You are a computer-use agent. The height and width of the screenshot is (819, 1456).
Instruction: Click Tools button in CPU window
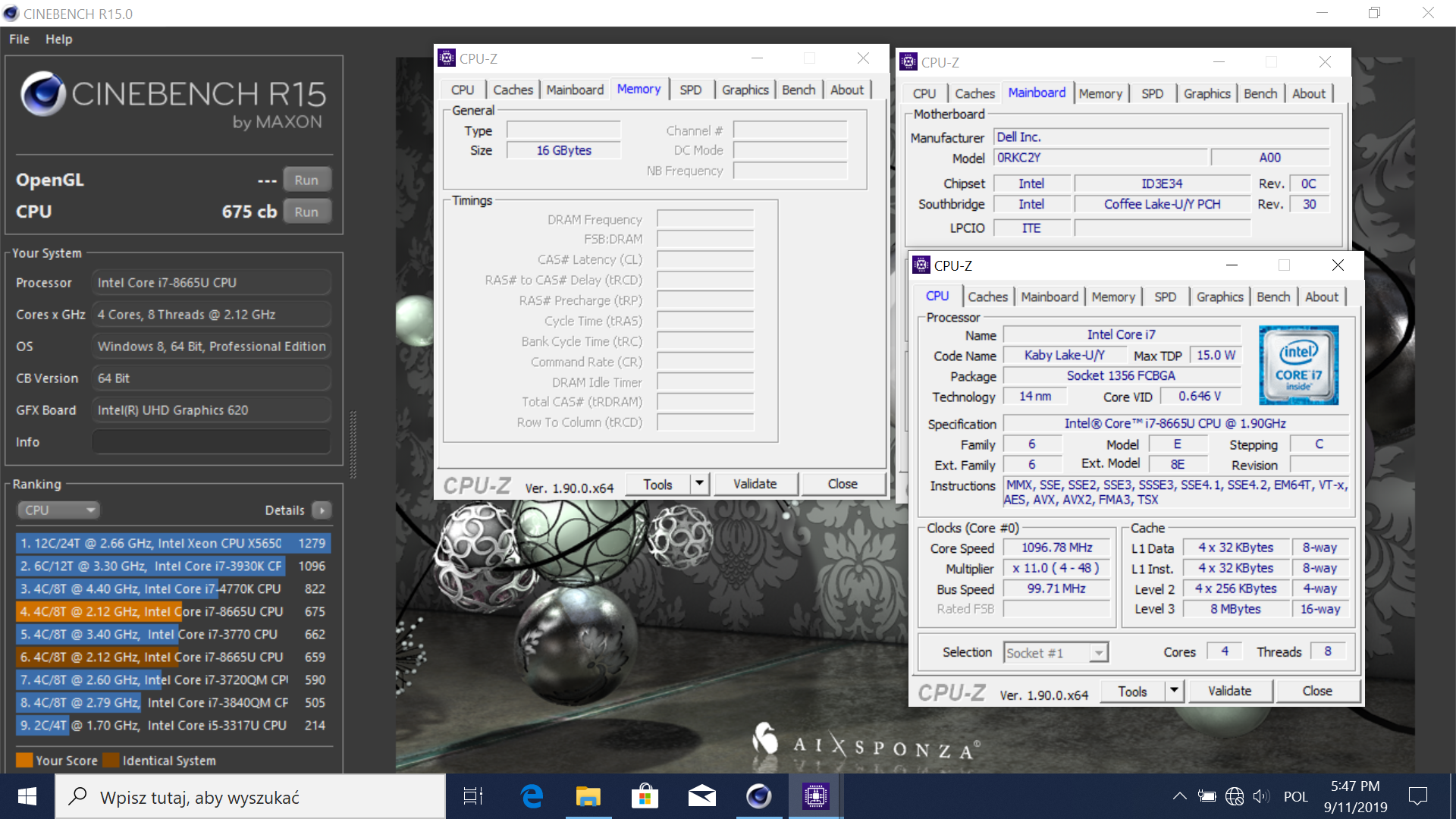click(1132, 691)
